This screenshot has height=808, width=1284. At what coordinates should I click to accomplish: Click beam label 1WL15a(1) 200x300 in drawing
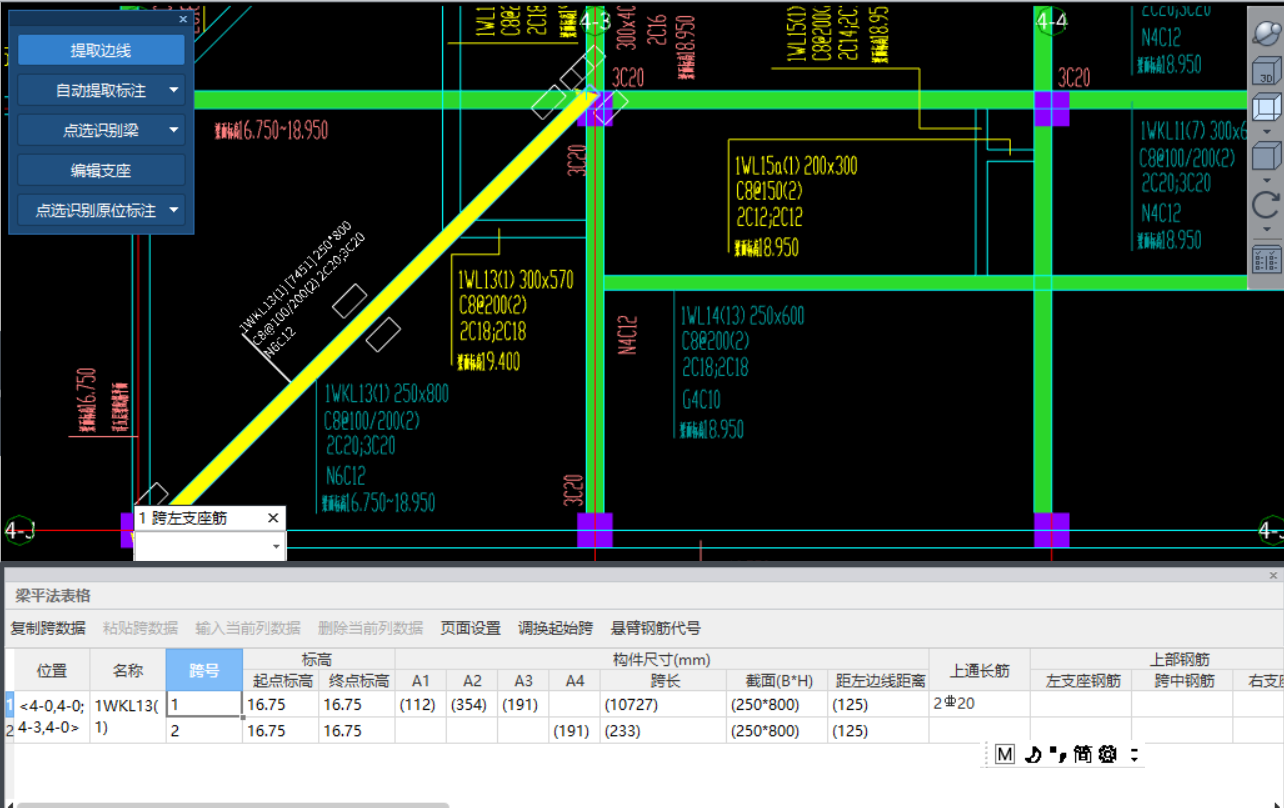pos(796,166)
